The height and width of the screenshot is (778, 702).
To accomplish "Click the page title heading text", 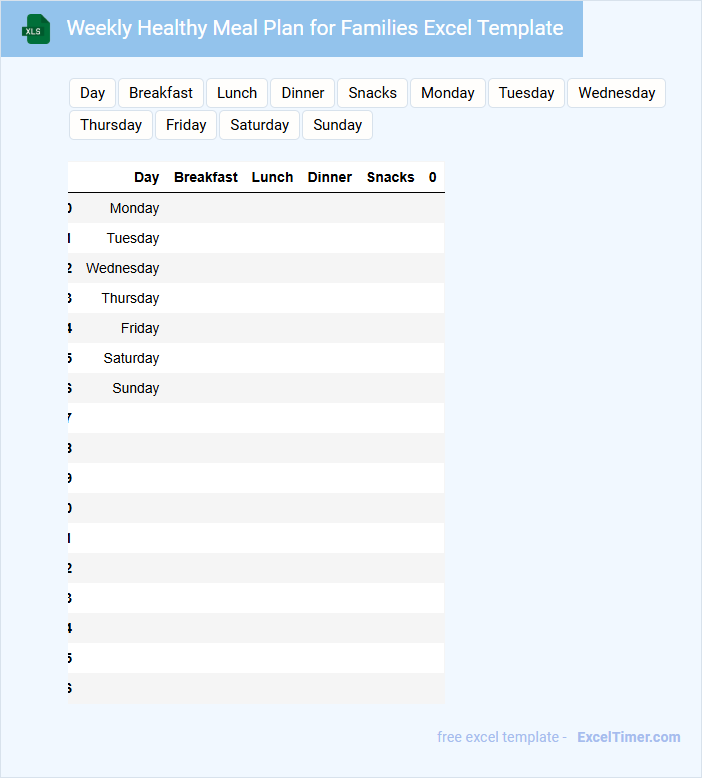I will click(315, 28).
